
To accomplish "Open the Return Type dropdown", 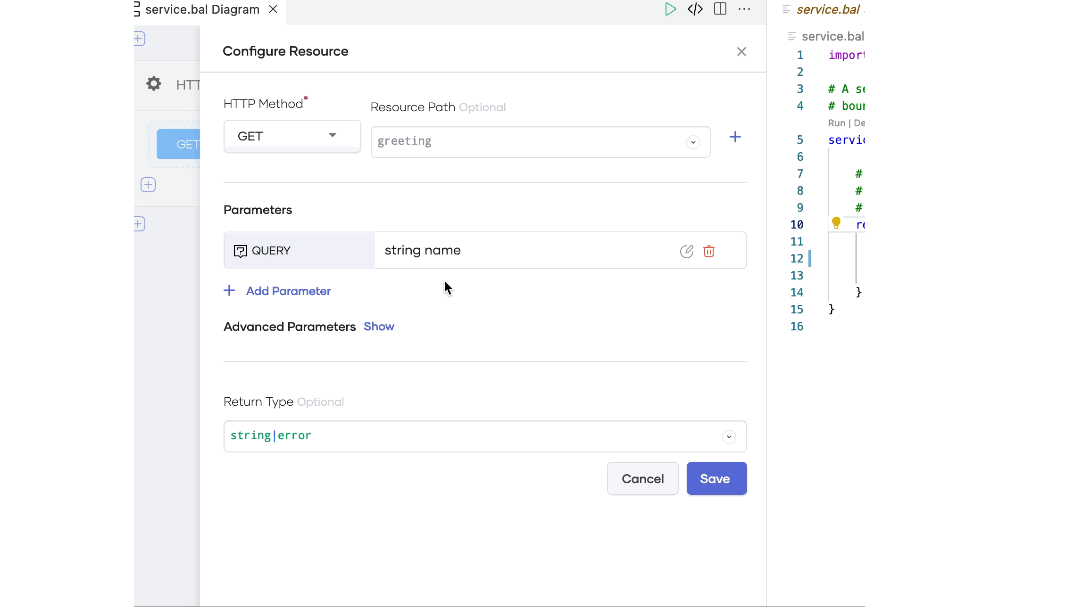I will click(x=729, y=436).
